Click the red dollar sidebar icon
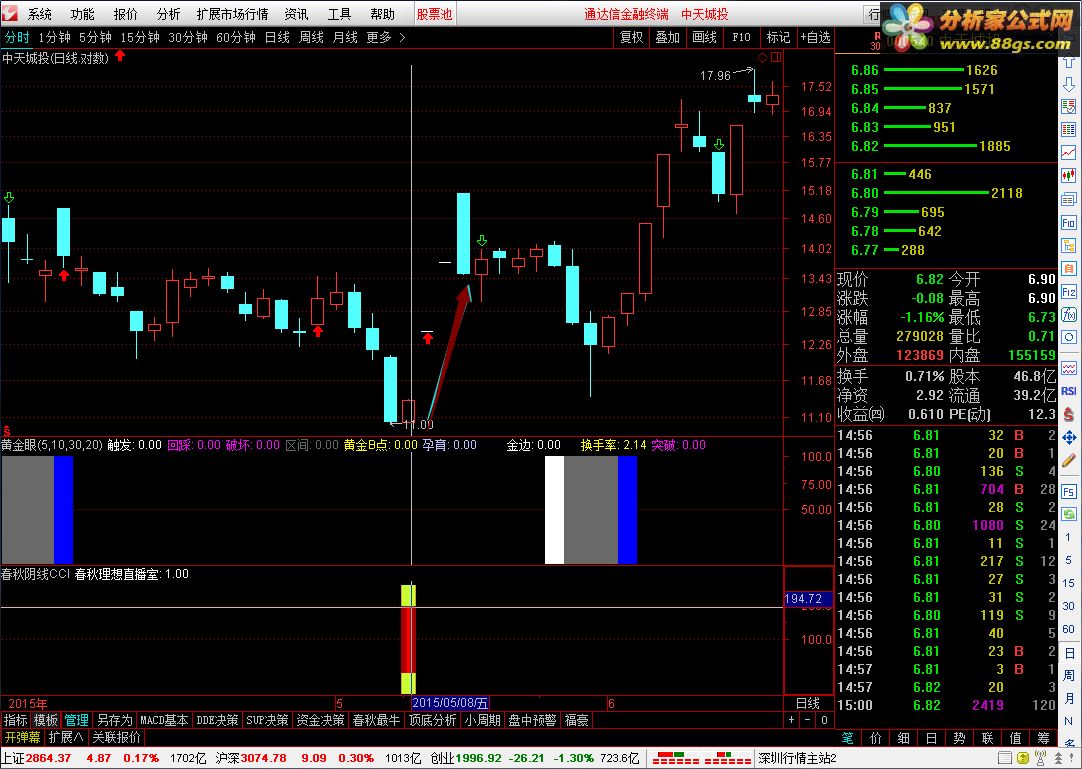 [1069, 414]
